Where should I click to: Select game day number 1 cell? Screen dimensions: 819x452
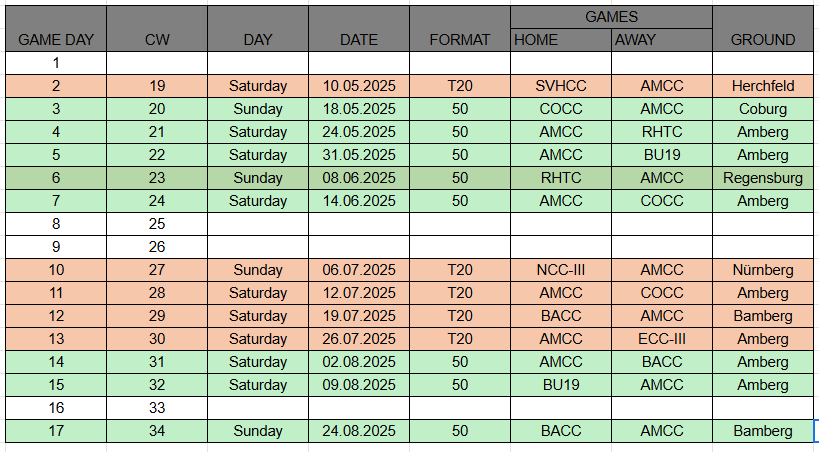[56, 63]
